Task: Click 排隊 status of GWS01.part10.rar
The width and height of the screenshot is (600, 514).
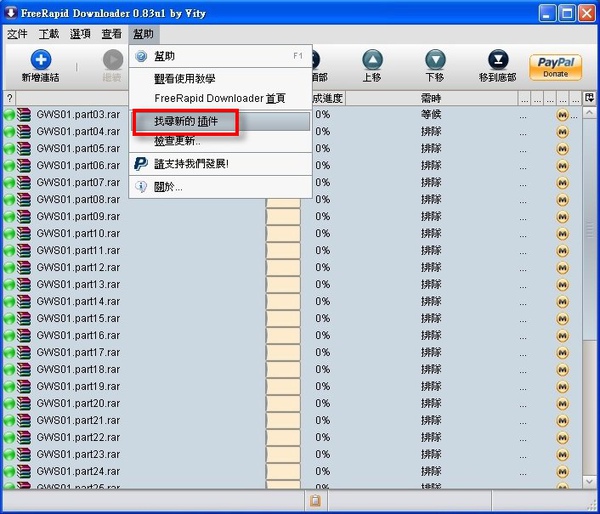Action: tap(431, 233)
